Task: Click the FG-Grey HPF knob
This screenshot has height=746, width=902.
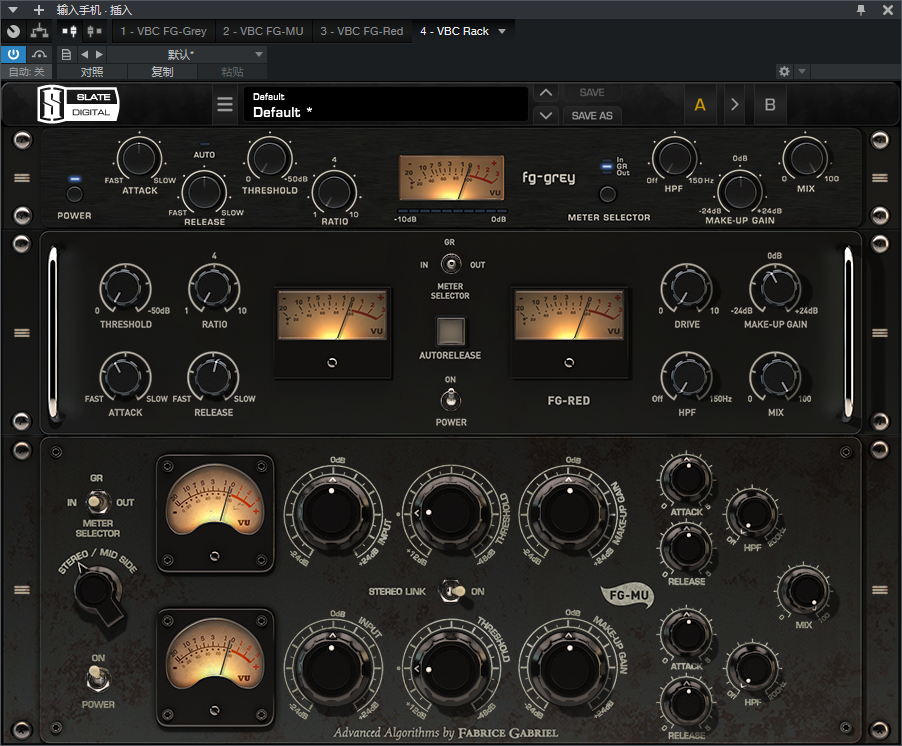Action: tap(674, 158)
